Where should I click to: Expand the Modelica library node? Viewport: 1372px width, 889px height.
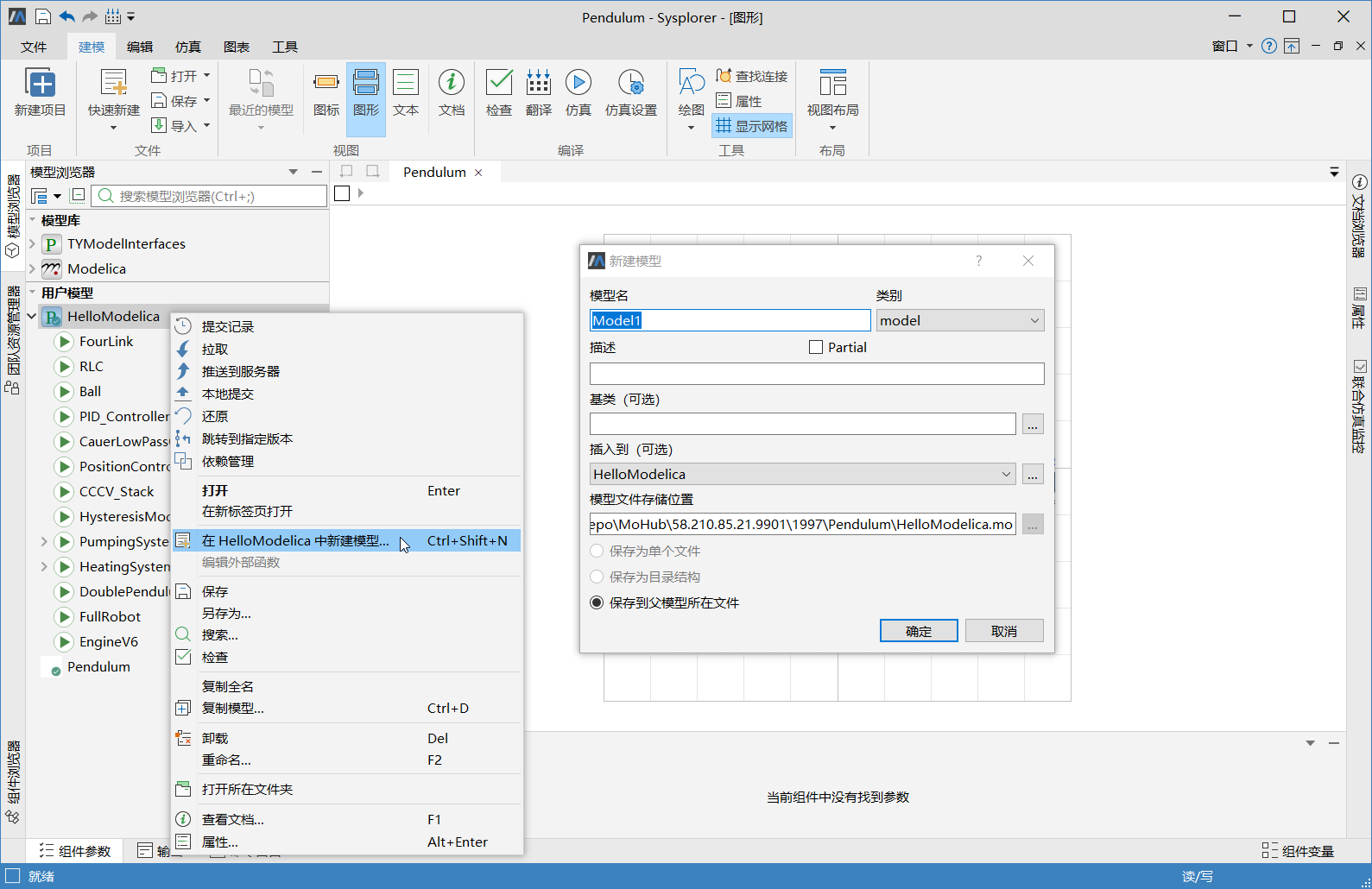(33, 268)
